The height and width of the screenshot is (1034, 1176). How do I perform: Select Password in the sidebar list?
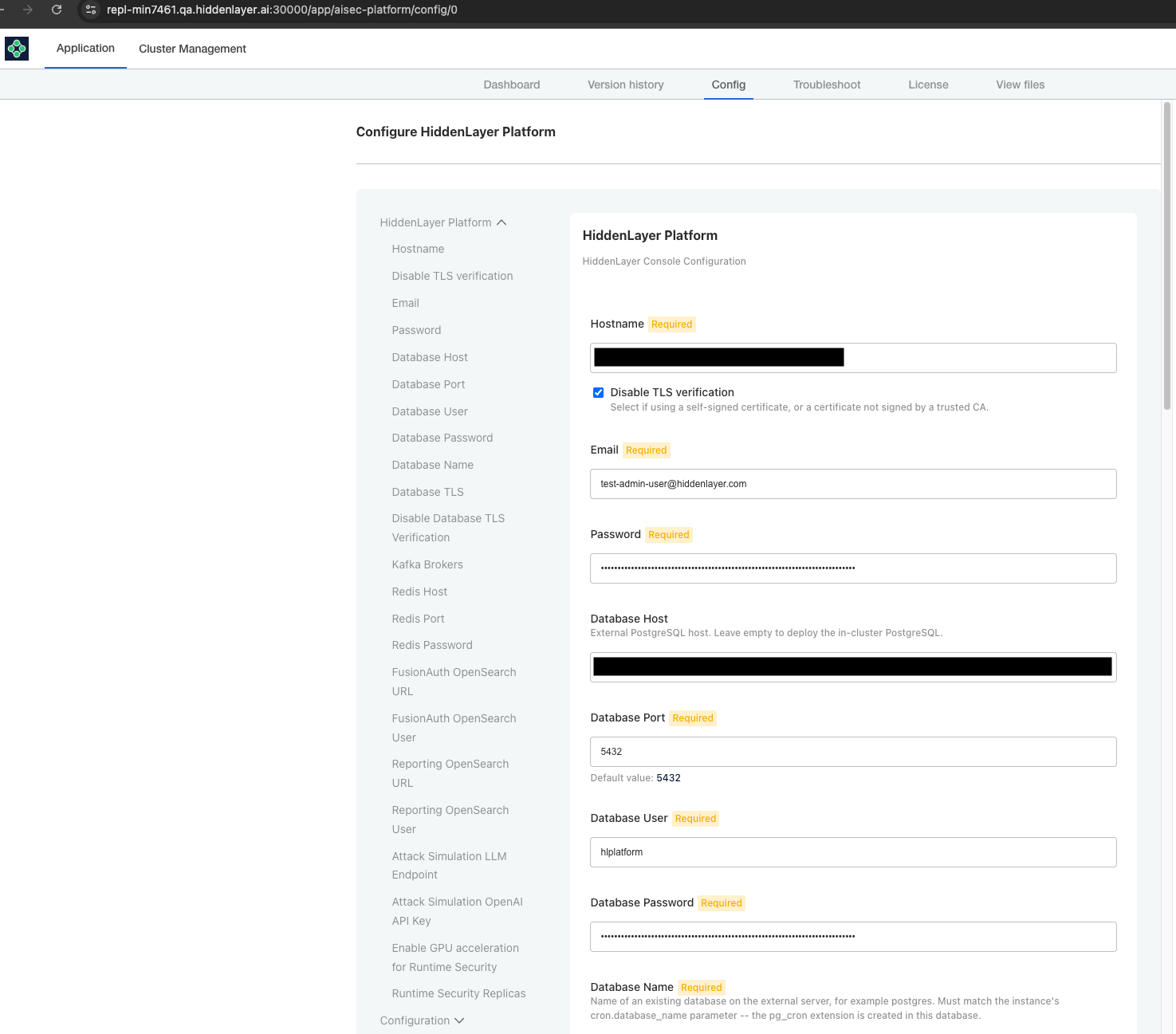click(x=416, y=330)
